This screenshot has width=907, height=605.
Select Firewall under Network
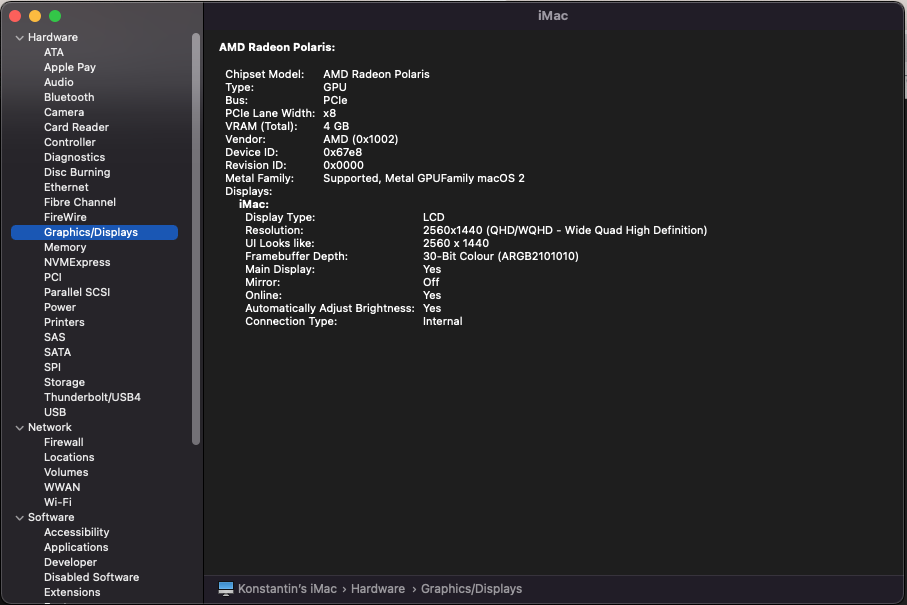pos(64,443)
